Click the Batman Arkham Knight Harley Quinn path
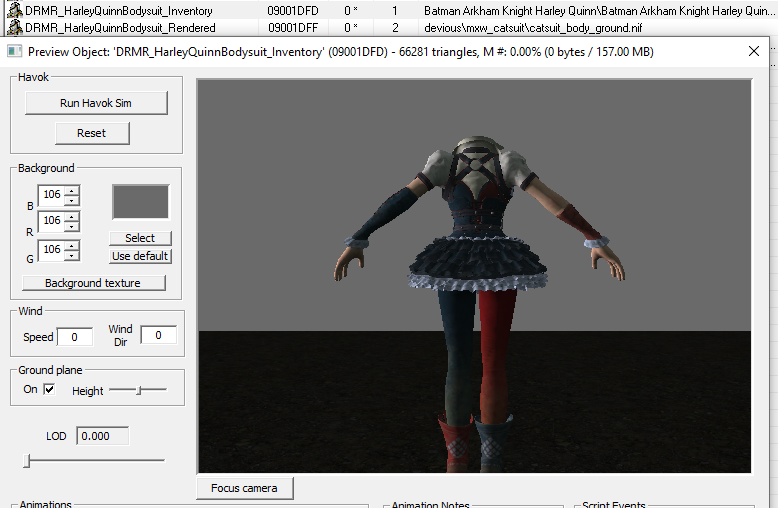The height and width of the screenshot is (508, 778). [598, 10]
